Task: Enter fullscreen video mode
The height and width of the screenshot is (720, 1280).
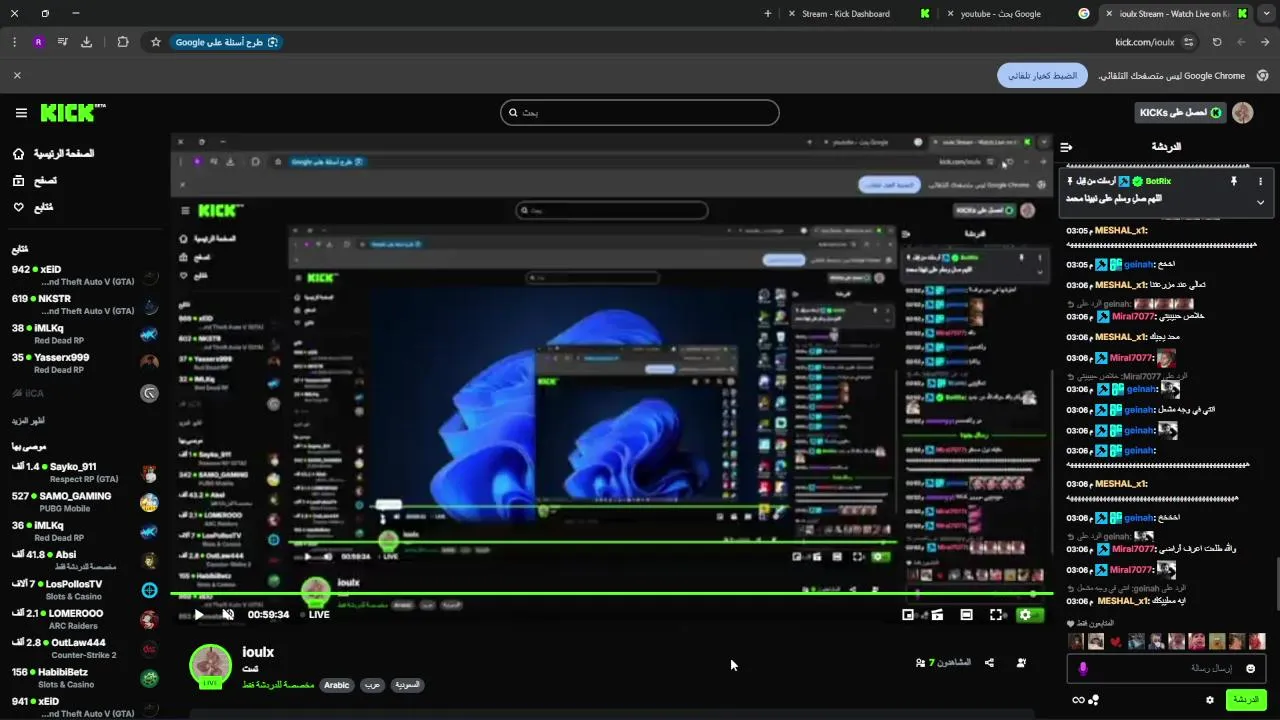Action: [x=996, y=615]
